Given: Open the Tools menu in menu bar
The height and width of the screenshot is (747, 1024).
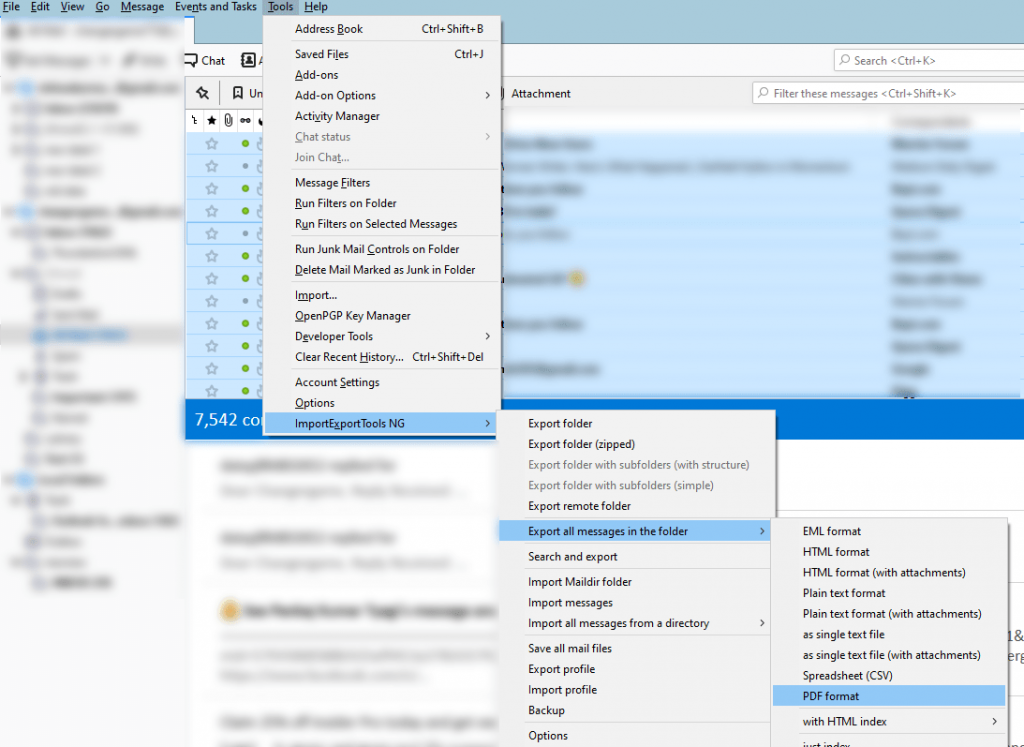Looking at the screenshot, I should coord(280,7).
